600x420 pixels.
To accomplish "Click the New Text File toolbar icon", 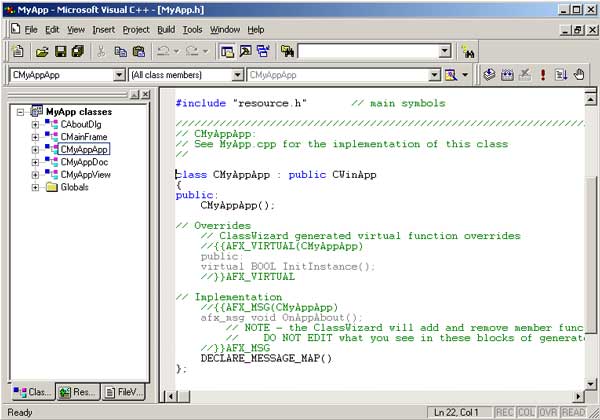I will [x=18, y=51].
